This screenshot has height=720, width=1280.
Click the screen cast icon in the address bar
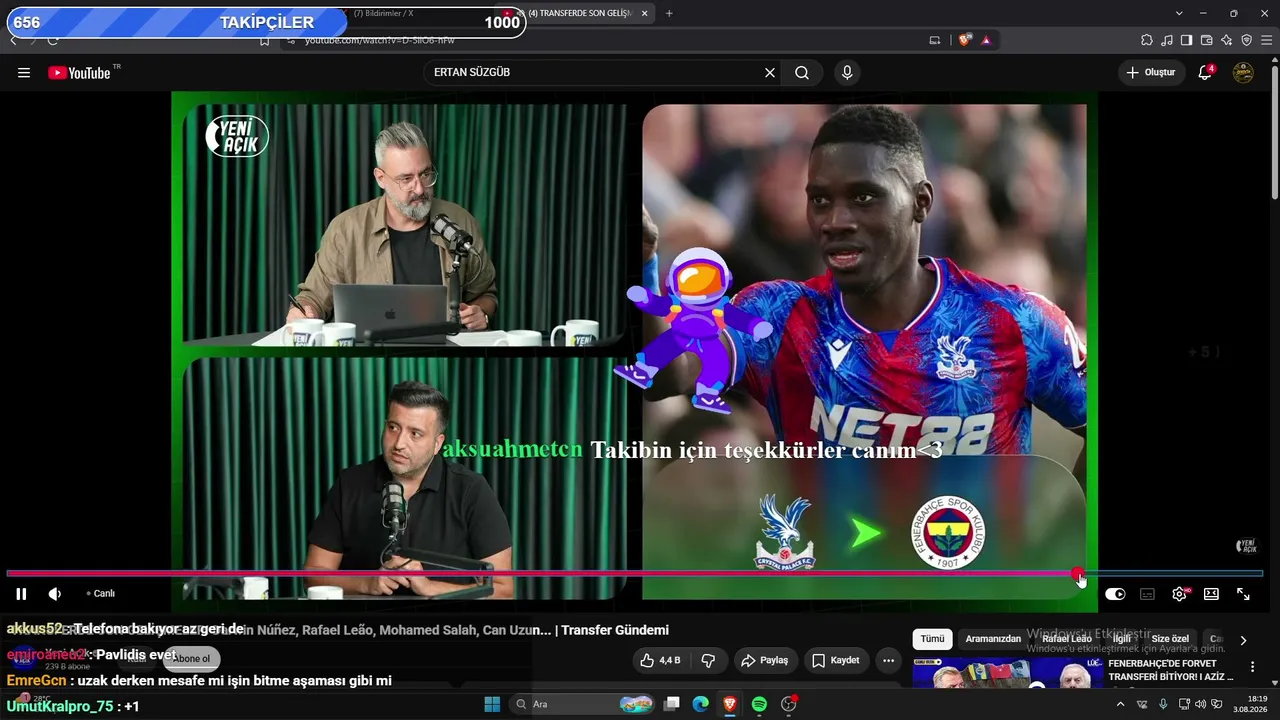click(x=935, y=40)
